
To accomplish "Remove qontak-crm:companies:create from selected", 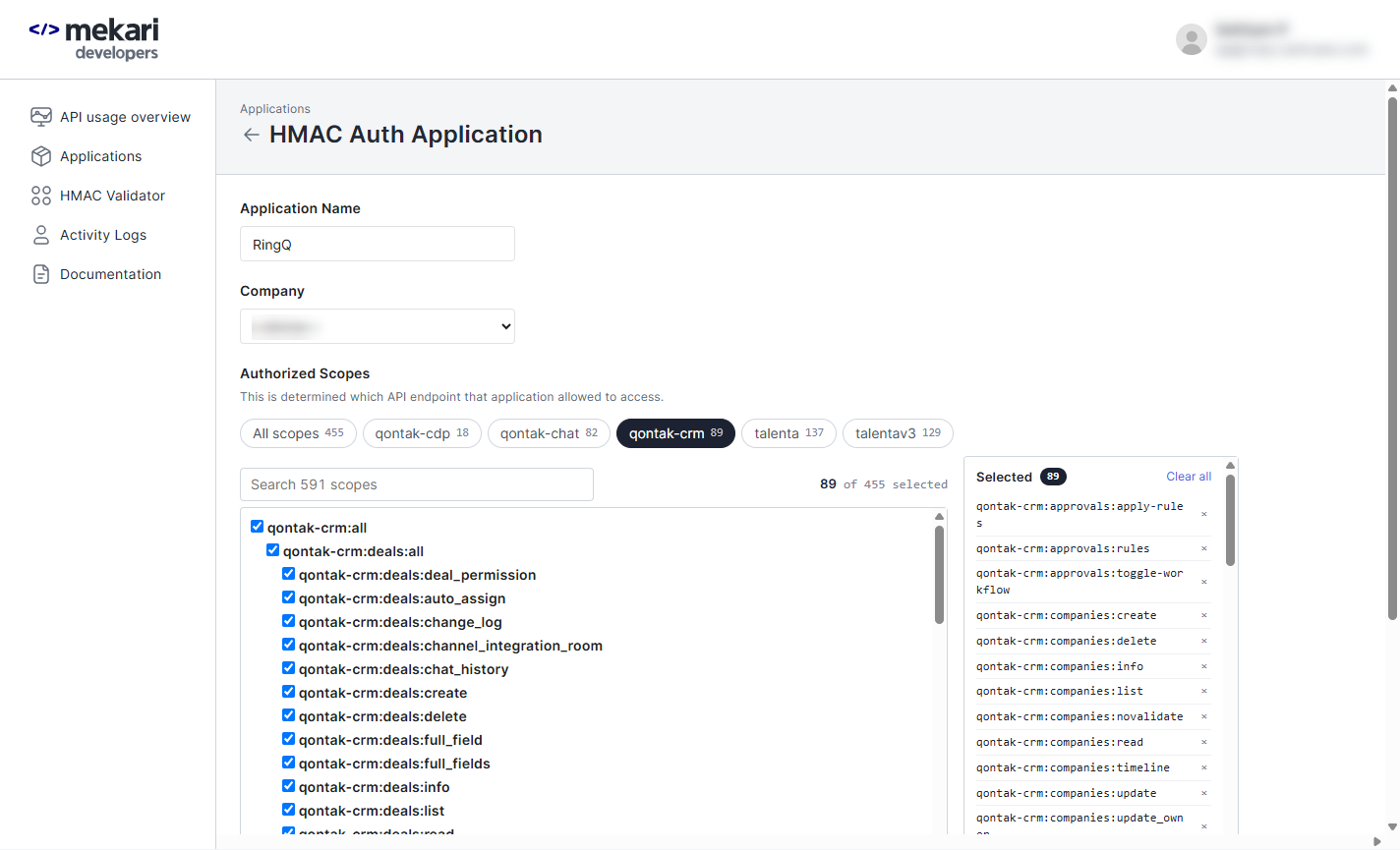I will click(x=1204, y=615).
